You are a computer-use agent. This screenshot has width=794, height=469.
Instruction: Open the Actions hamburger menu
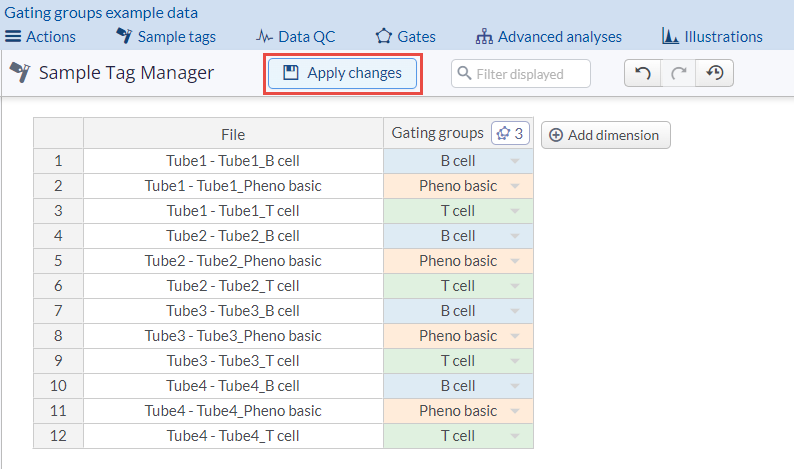[x=40, y=37]
